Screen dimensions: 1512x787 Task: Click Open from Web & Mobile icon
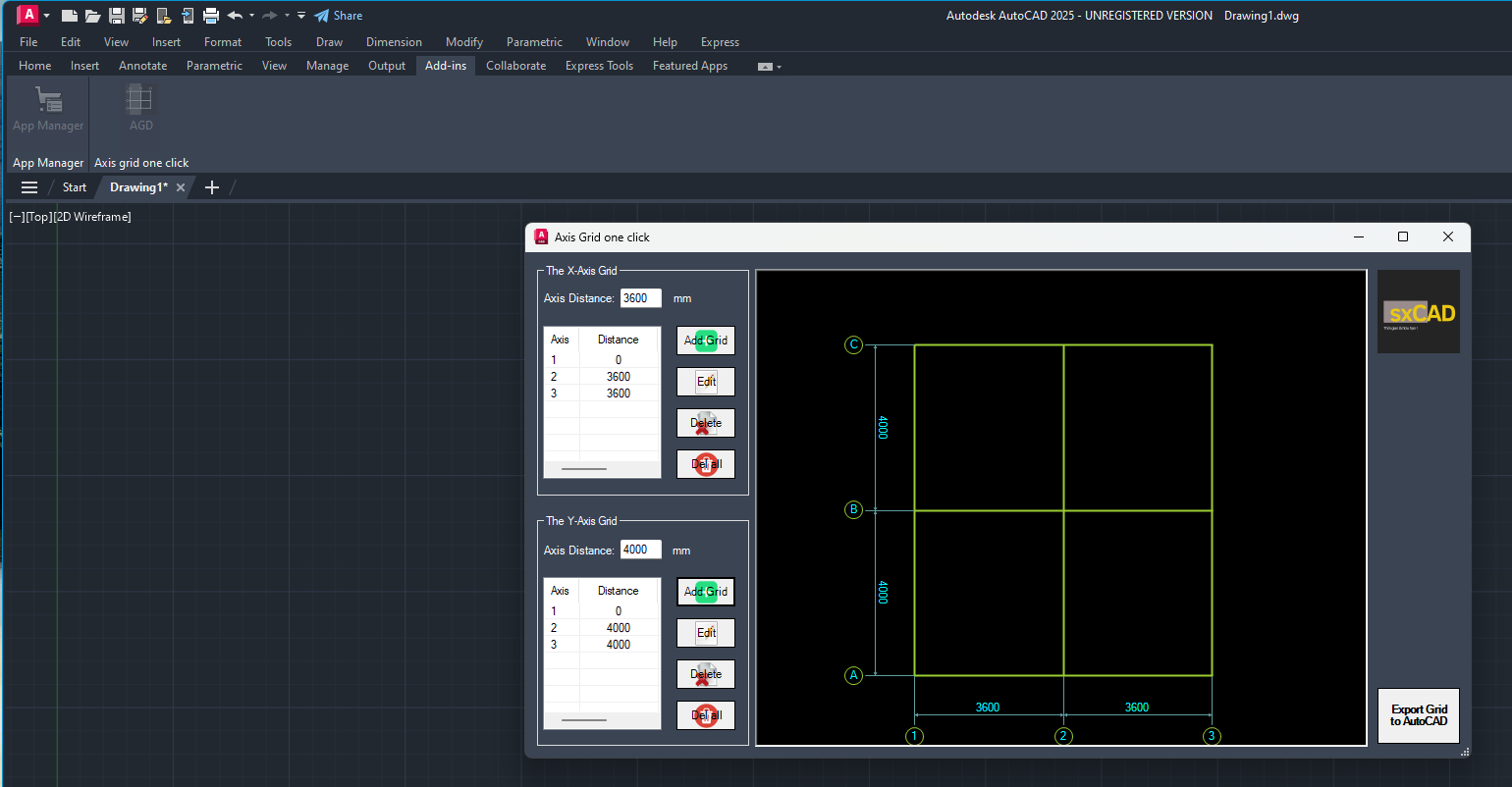tap(164, 16)
